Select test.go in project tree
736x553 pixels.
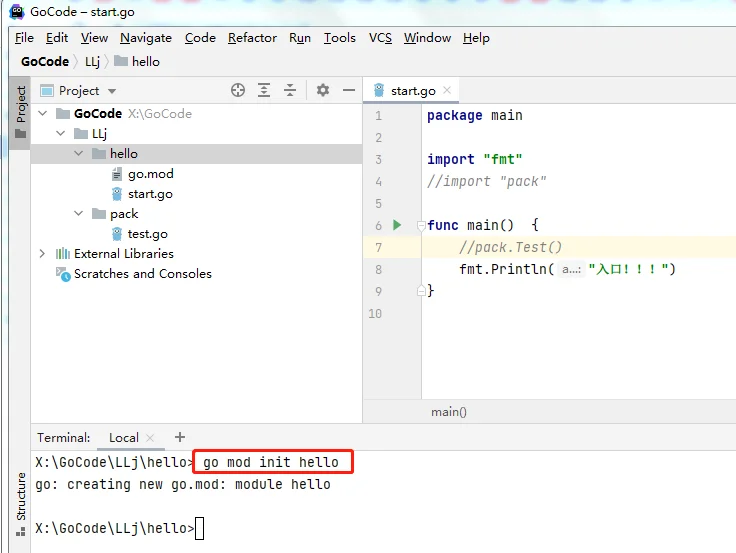(147, 234)
